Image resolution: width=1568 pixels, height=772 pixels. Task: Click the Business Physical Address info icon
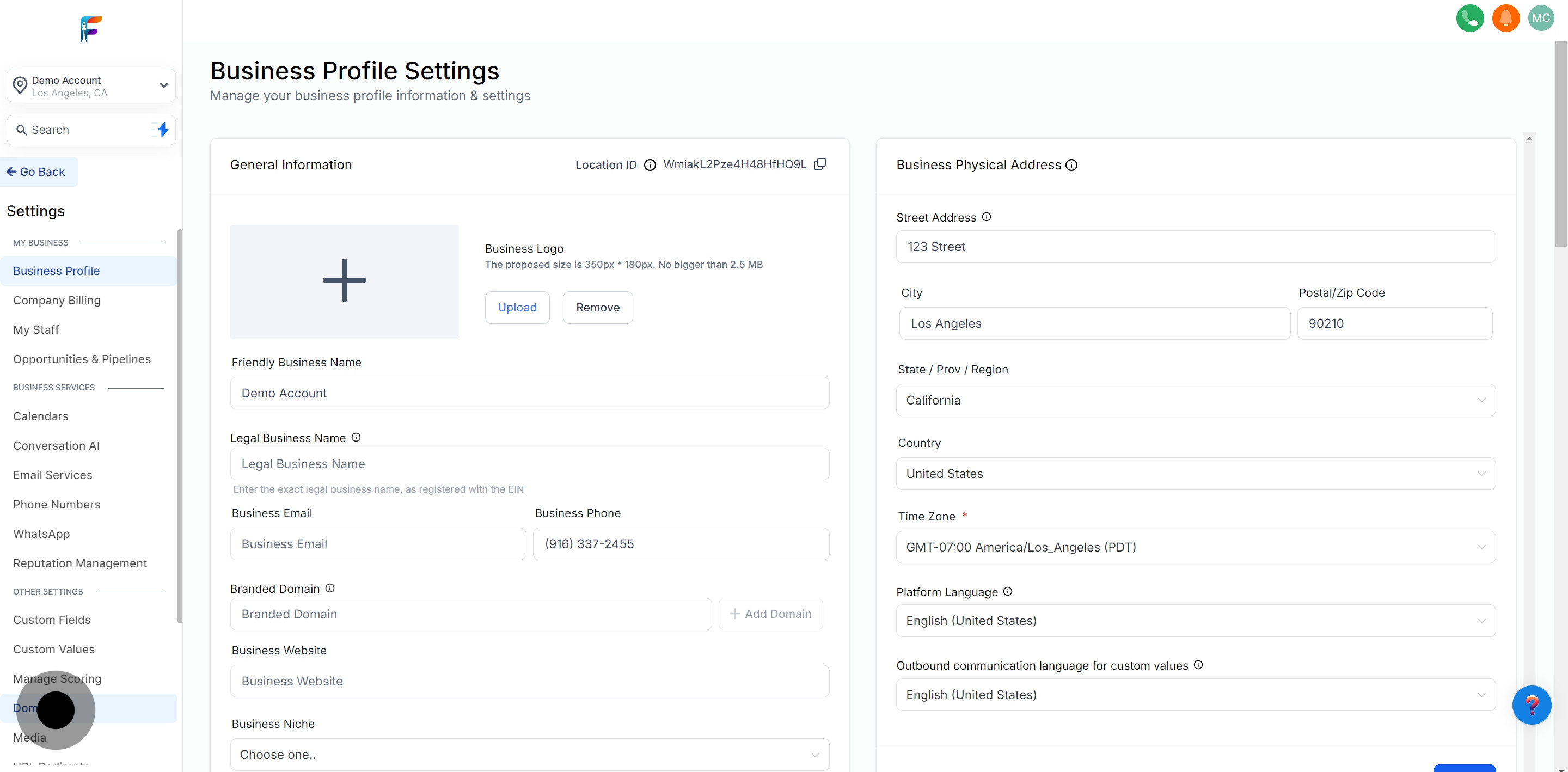(x=1071, y=165)
